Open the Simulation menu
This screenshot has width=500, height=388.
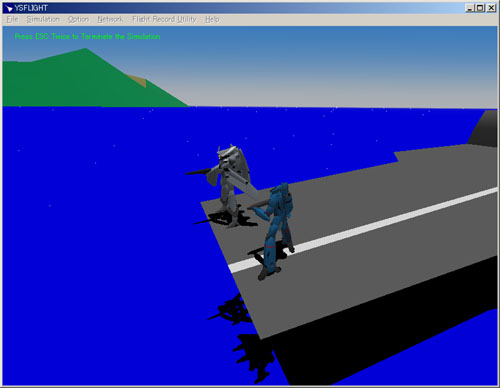tap(43, 19)
